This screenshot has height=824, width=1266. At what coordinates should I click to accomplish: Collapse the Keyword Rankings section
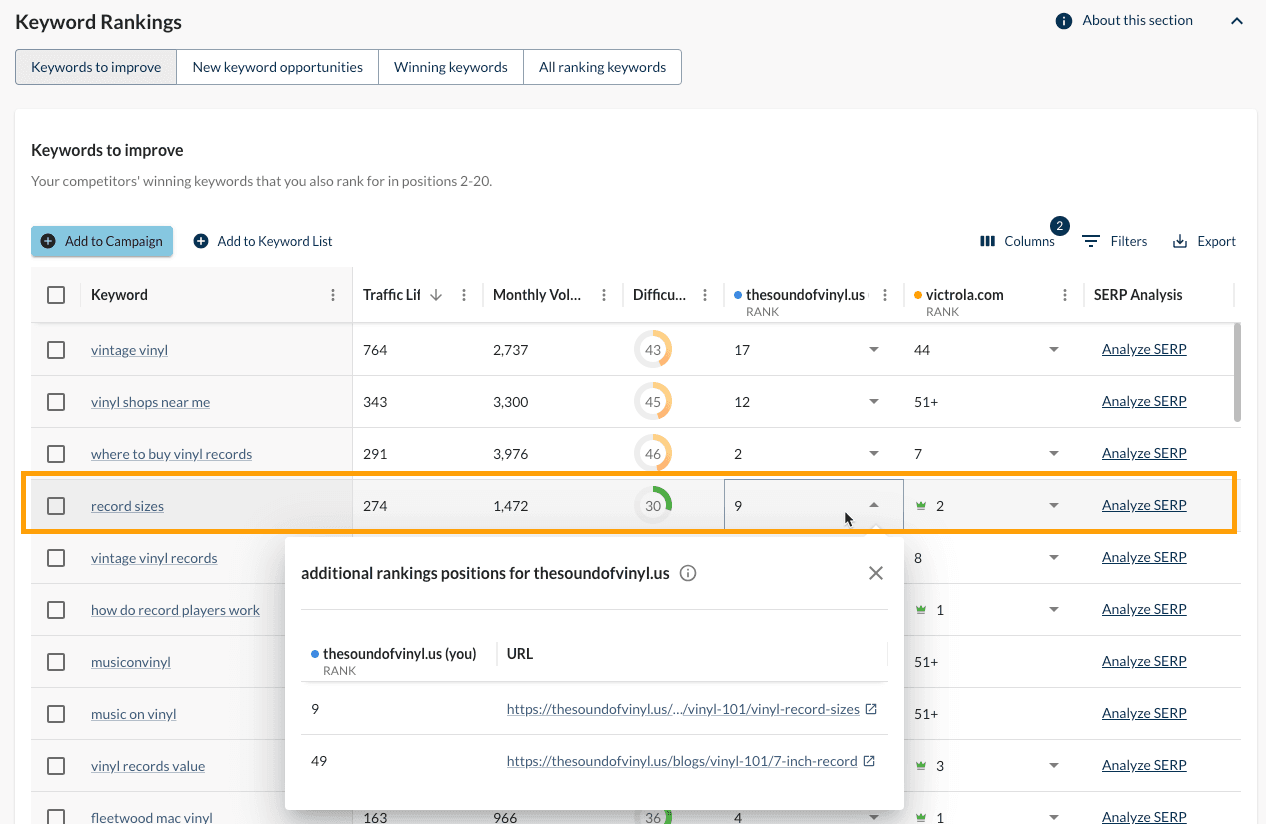click(1237, 20)
